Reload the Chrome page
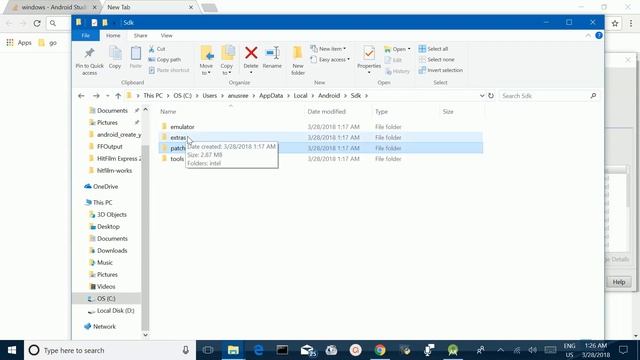 pyautogui.click(x=37, y=23)
